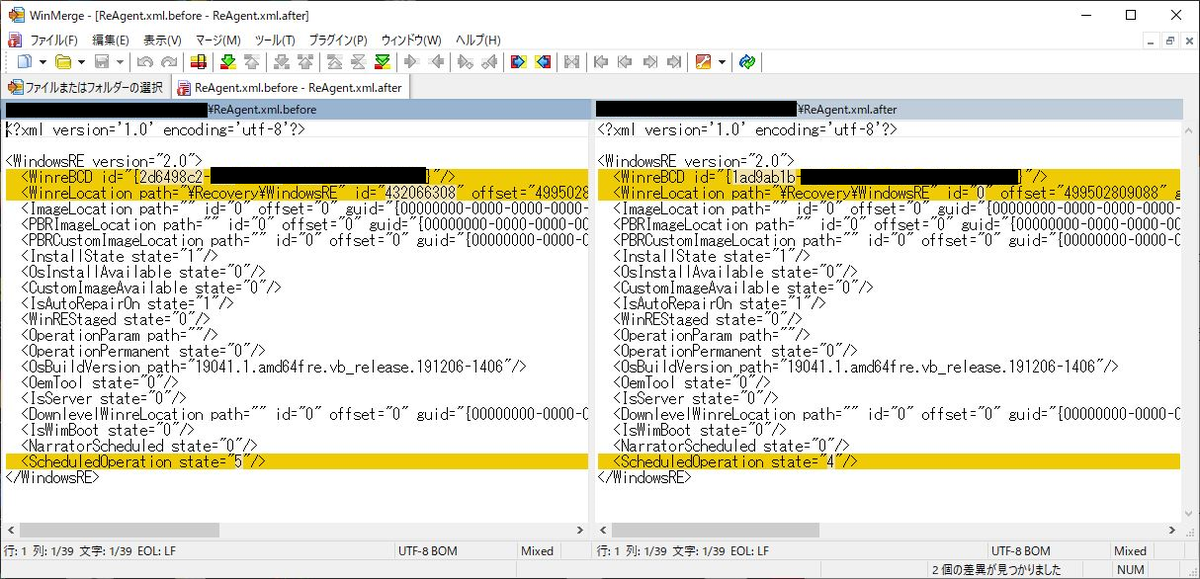
Task: Click the Save floppy disk icon
Action: tap(102, 62)
